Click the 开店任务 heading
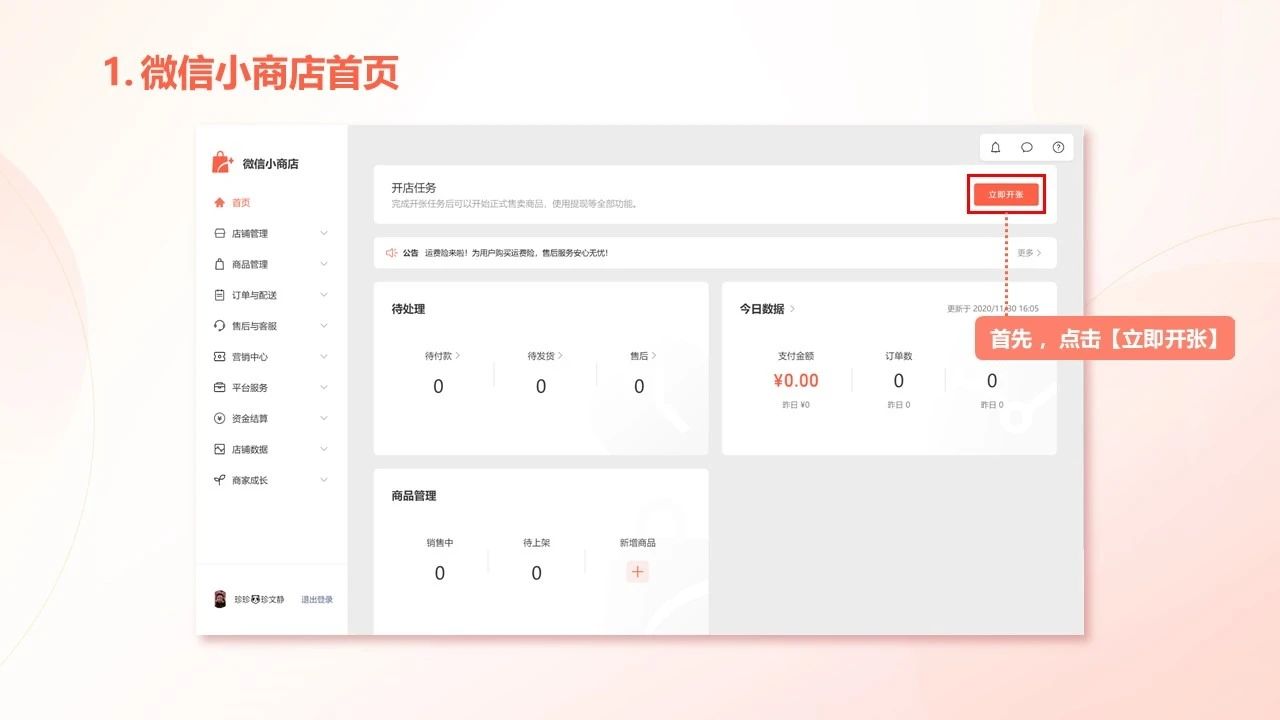 click(414, 188)
